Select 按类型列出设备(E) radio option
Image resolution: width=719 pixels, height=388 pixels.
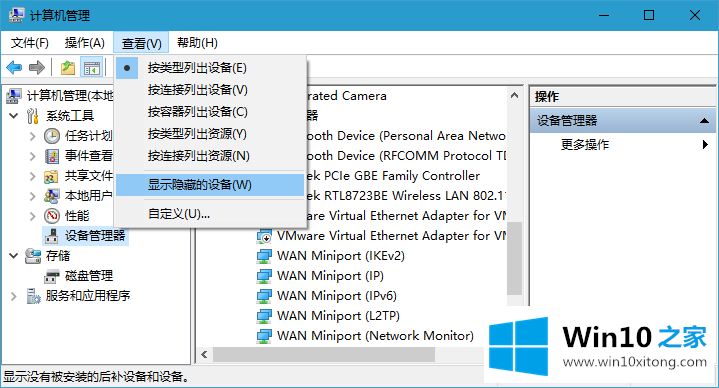[x=210, y=68]
